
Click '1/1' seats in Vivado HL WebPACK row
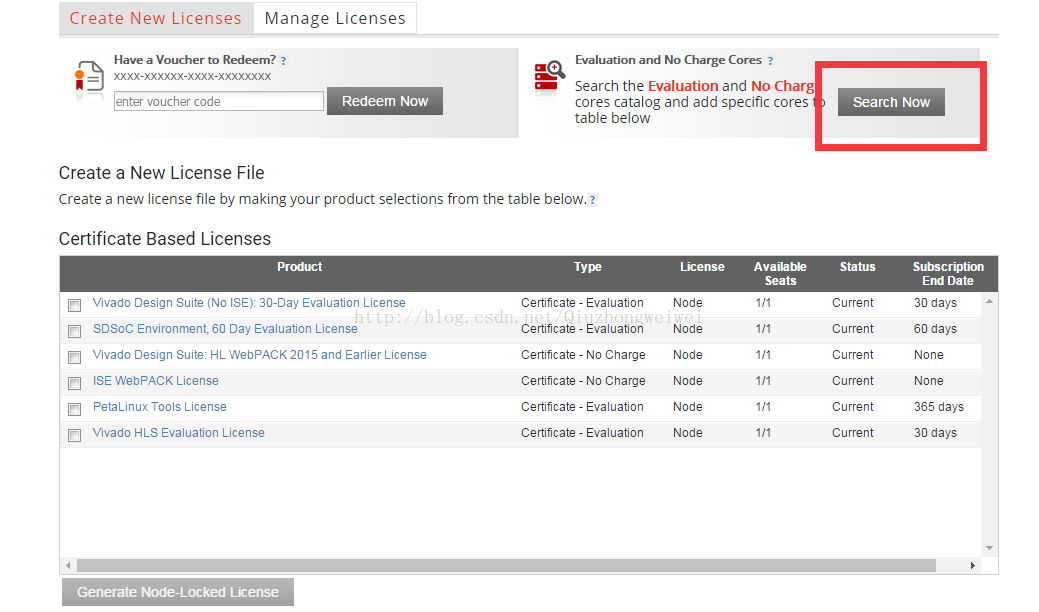763,354
